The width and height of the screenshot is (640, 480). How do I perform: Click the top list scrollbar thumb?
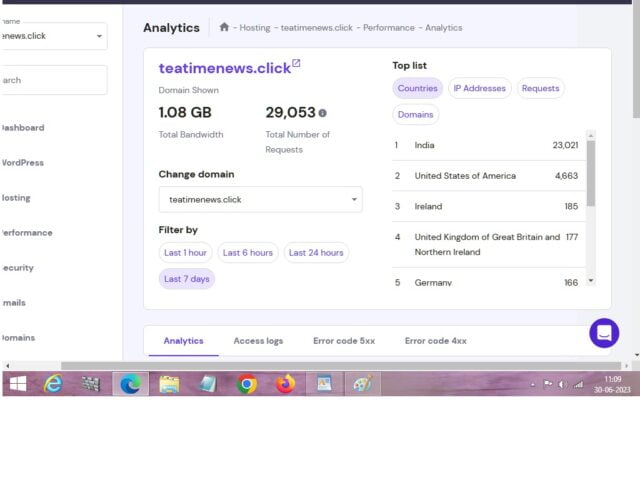coord(591,173)
